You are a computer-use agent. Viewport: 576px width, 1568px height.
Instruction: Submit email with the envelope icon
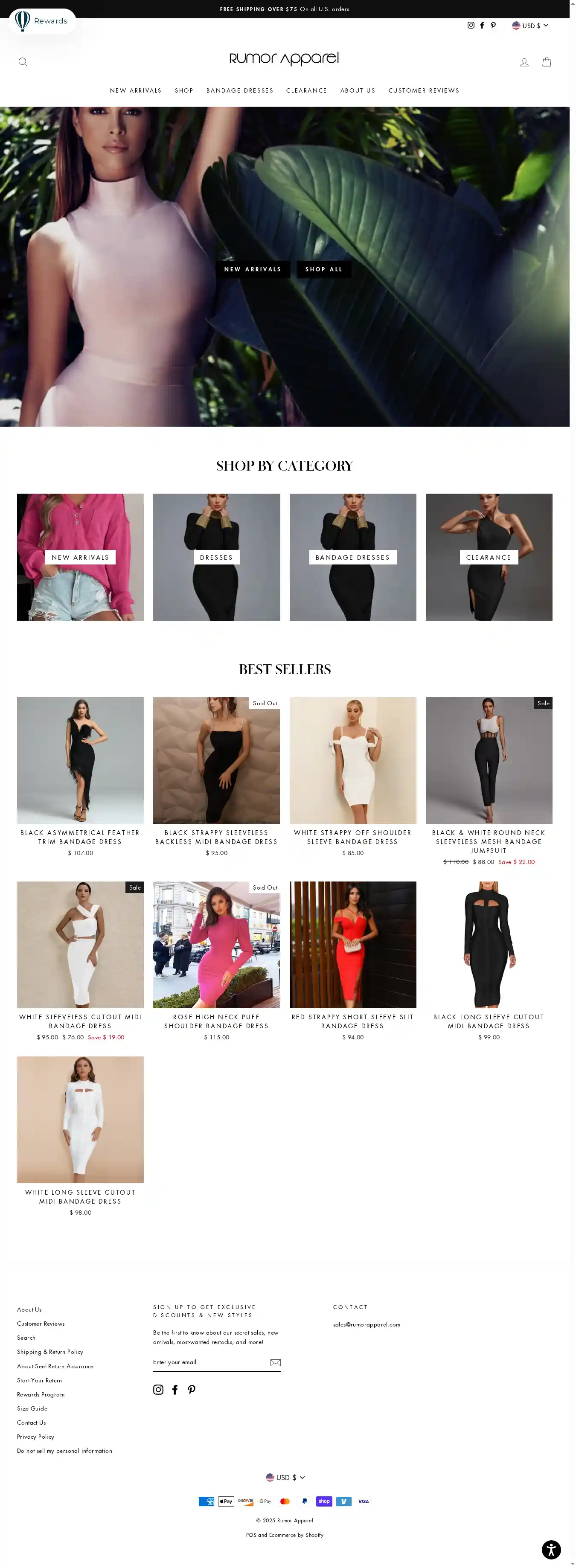(275, 1362)
